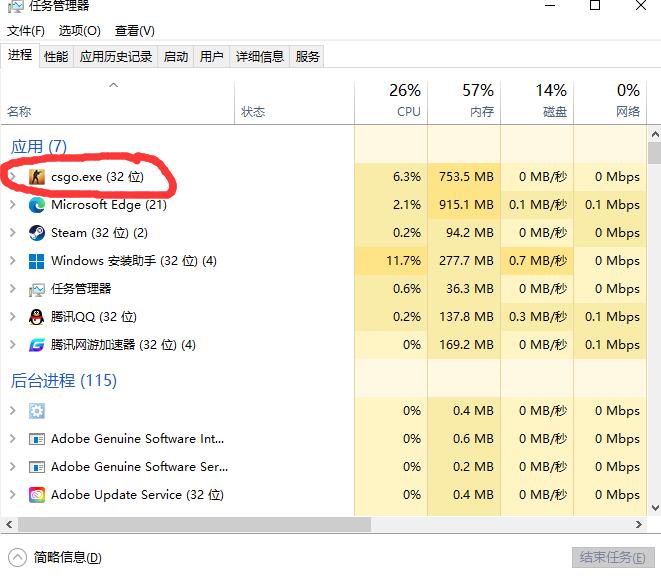Click the vertical scrollbar up arrow

[x=655, y=135]
